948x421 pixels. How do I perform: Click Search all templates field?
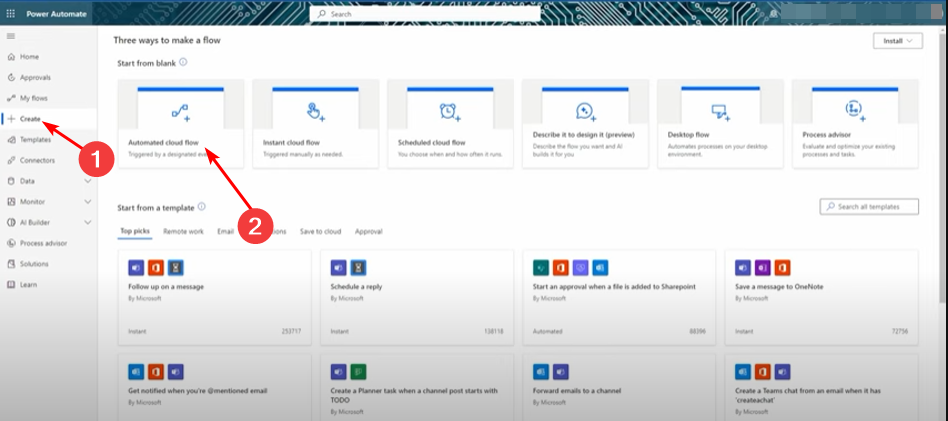click(x=869, y=207)
